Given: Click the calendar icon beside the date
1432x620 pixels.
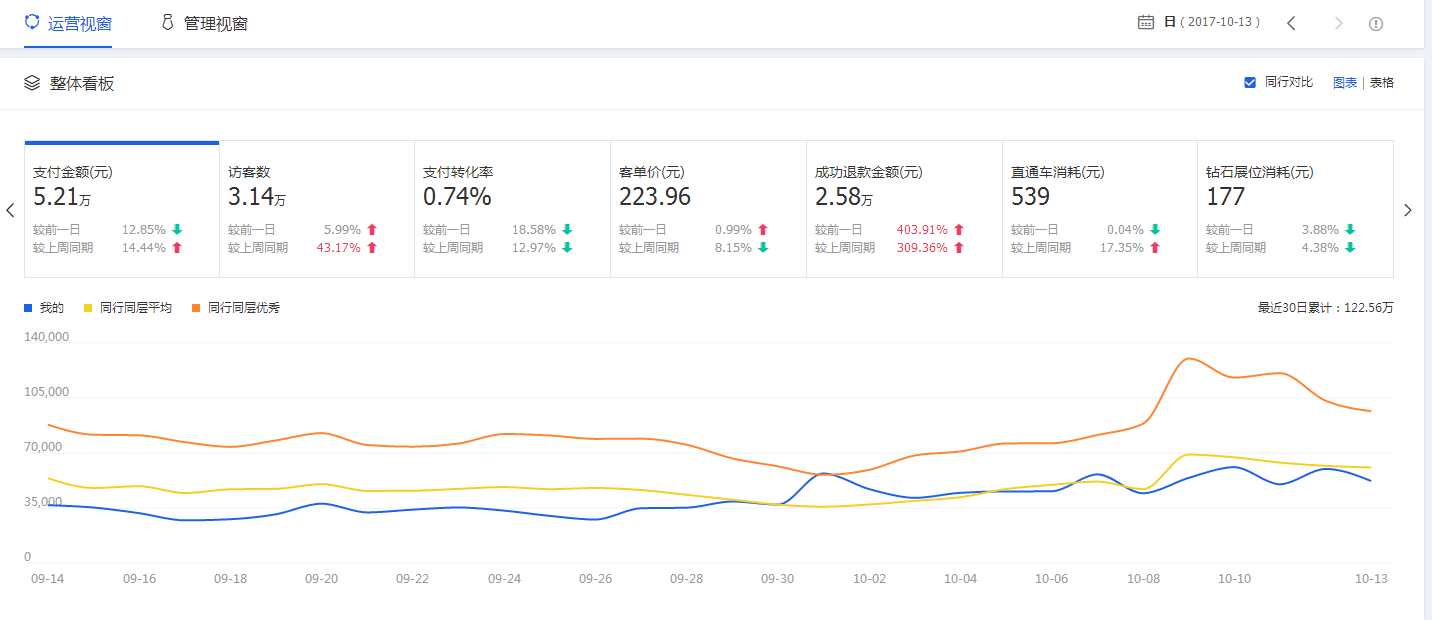Looking at the screenshot, I should [1146, 22].
